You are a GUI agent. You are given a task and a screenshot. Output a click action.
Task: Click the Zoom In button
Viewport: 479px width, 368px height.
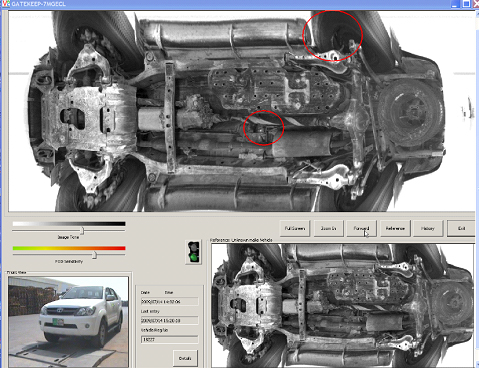(328, 228)
